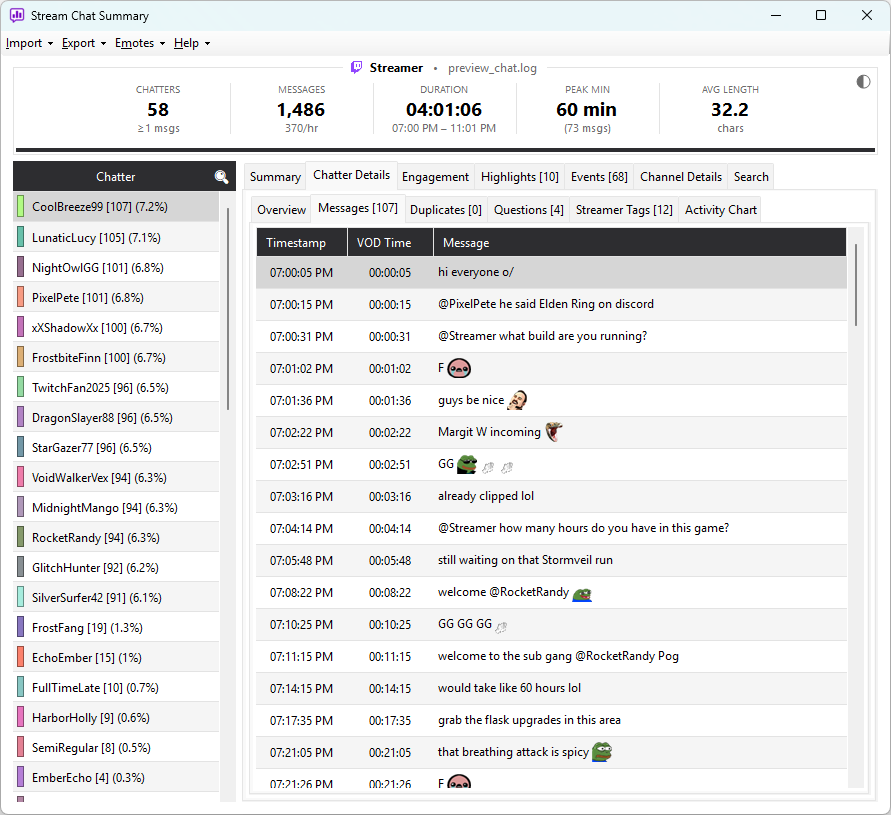
Task: Select chatter GlitchHunter [92]
Action: pyautogui.click(x=116, y=568)
